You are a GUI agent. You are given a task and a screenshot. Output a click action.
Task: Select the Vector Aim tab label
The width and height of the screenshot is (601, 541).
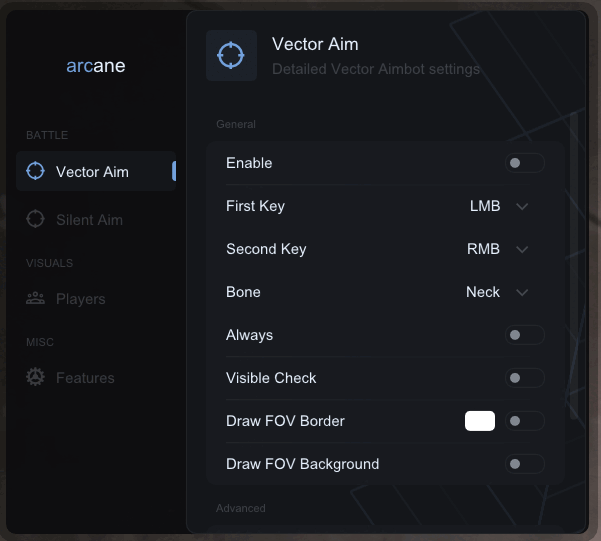(x=92, y=172)
